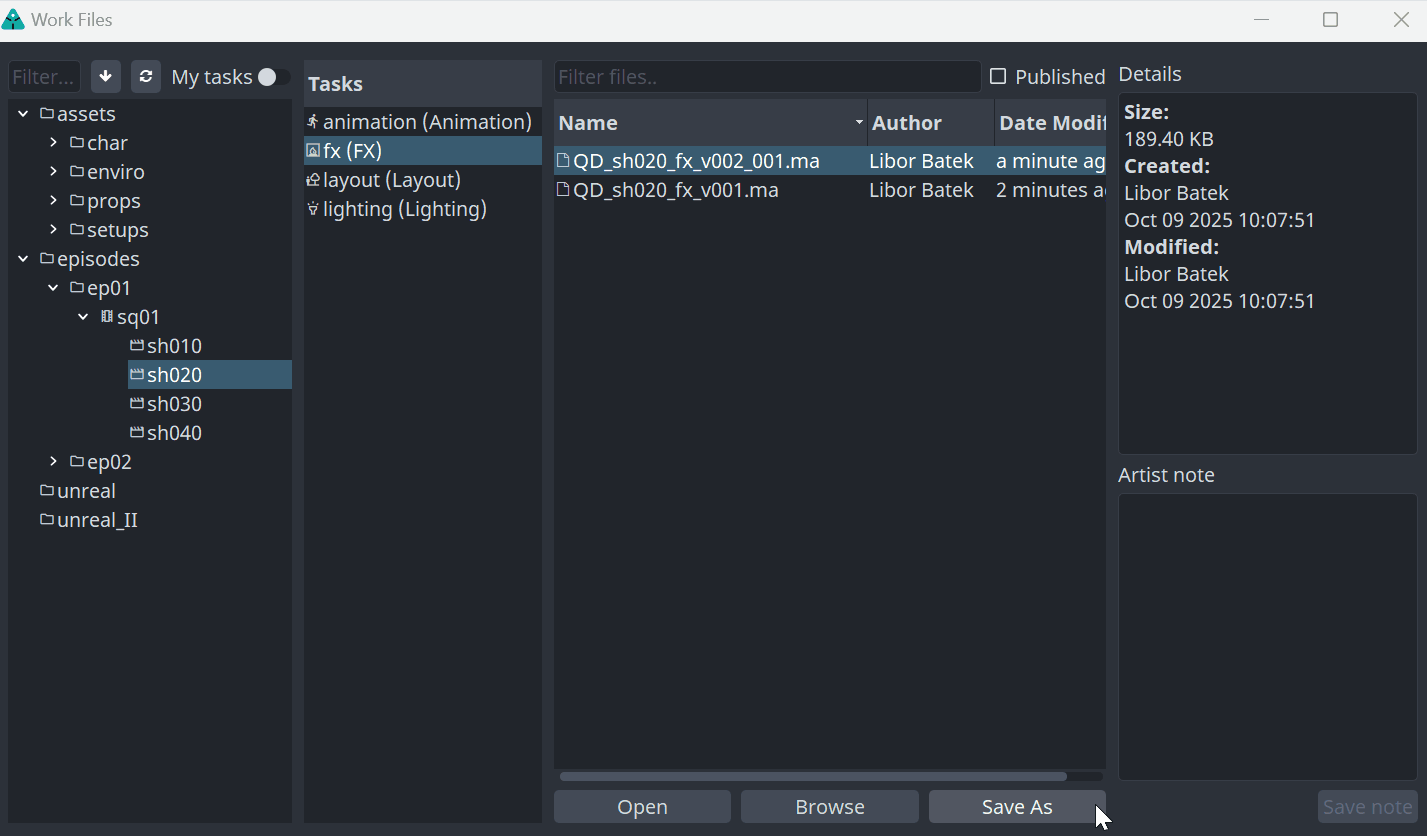Screen dimensions: 1427x836
Task: Click the horizontal scrollbar under the file list
Action: tap(812, 776)
